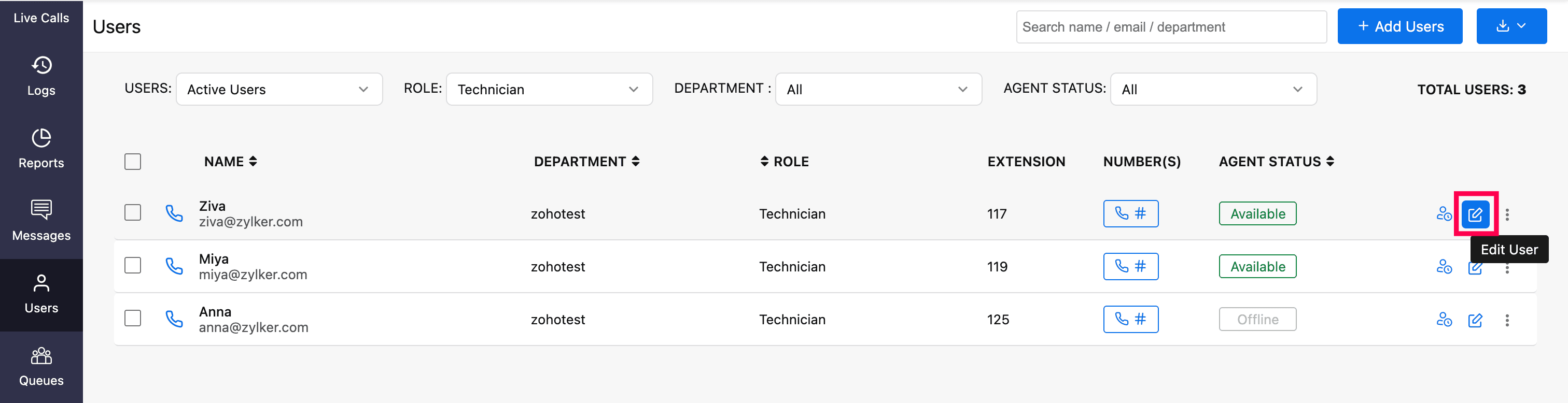Click the call icon next to Anna
This screenshot has height=403, width=1568.
174,319
